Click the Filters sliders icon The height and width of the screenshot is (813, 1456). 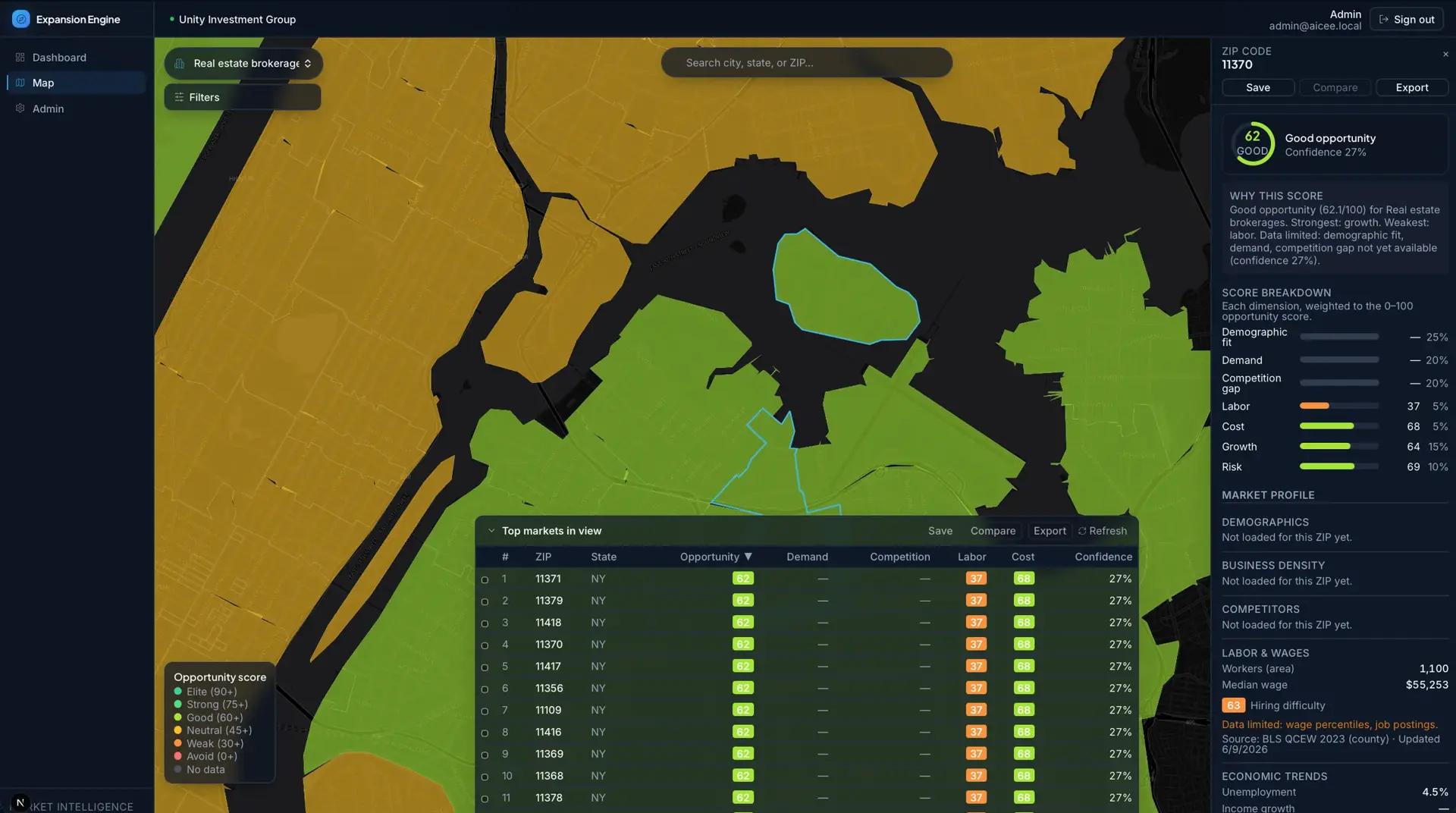pyautogui.click(x=179, y=97)
